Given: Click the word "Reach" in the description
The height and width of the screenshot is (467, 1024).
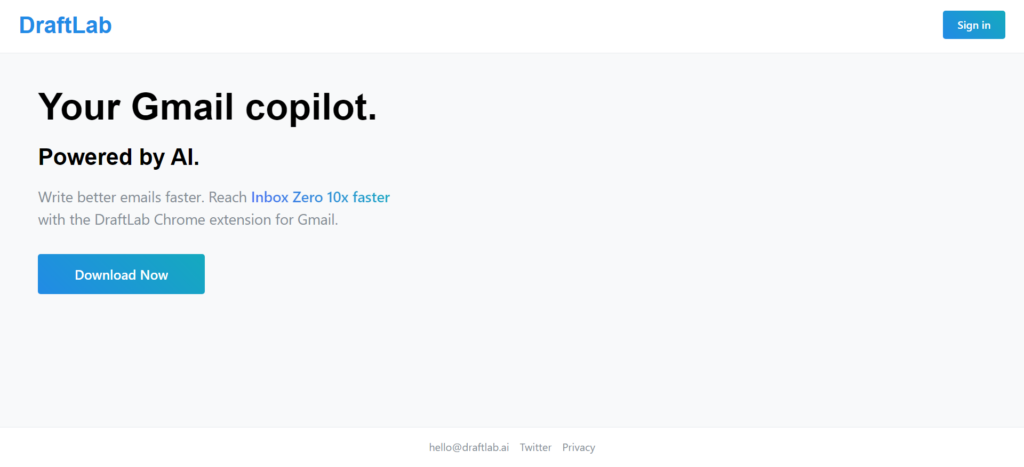Looking at the screenshot, I should 227,197.
